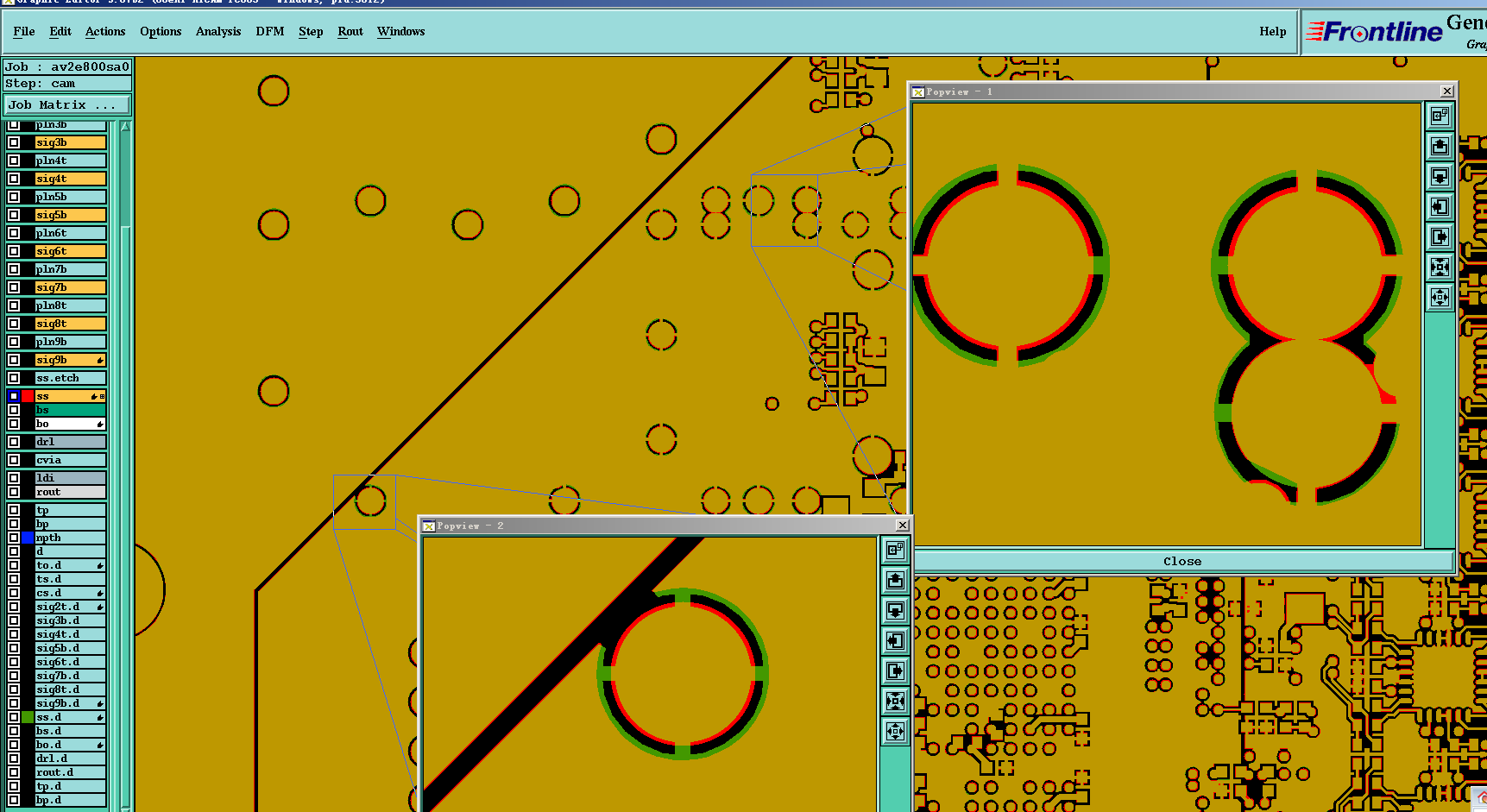Pan left in Popview 1
1487x812 pixels.
tap(1440, 206)
